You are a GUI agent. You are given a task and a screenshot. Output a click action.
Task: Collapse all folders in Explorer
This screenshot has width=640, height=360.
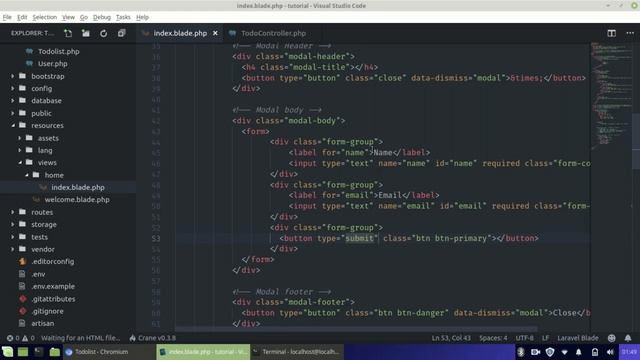click(x=122, y=33)
